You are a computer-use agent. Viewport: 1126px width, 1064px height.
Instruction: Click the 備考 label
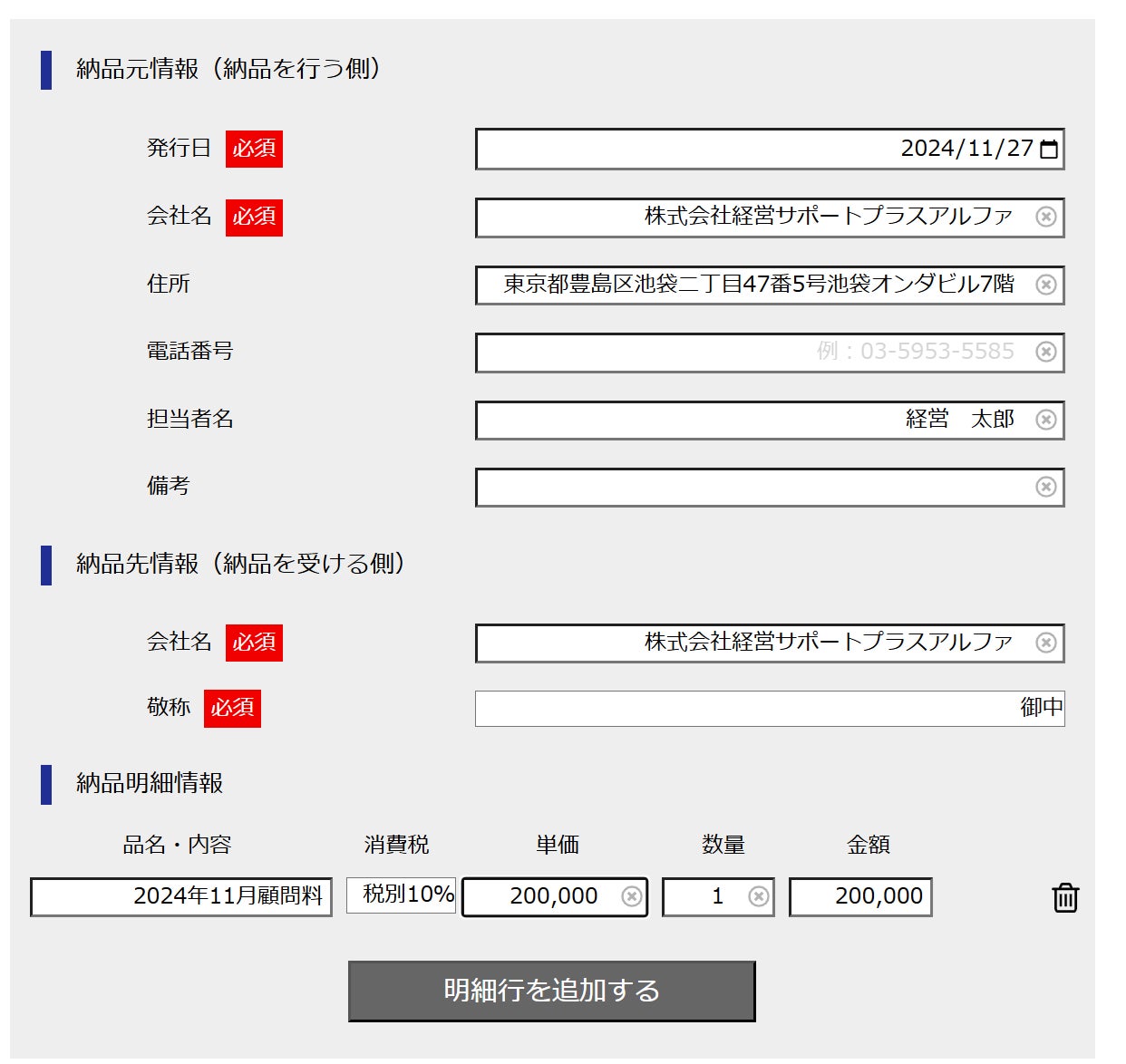[169, 486]
